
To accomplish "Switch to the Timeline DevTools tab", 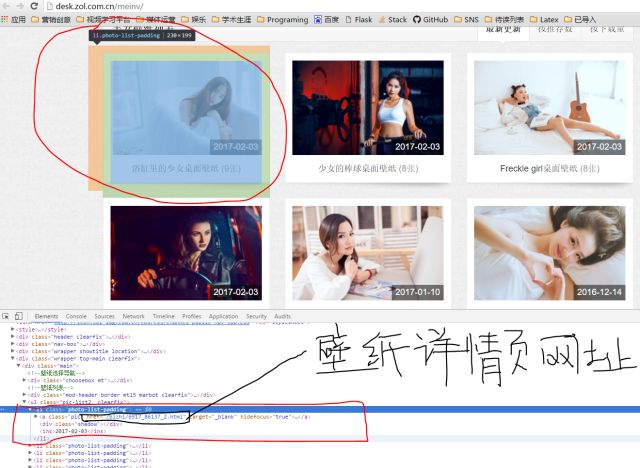I will (x=163, y=316).
